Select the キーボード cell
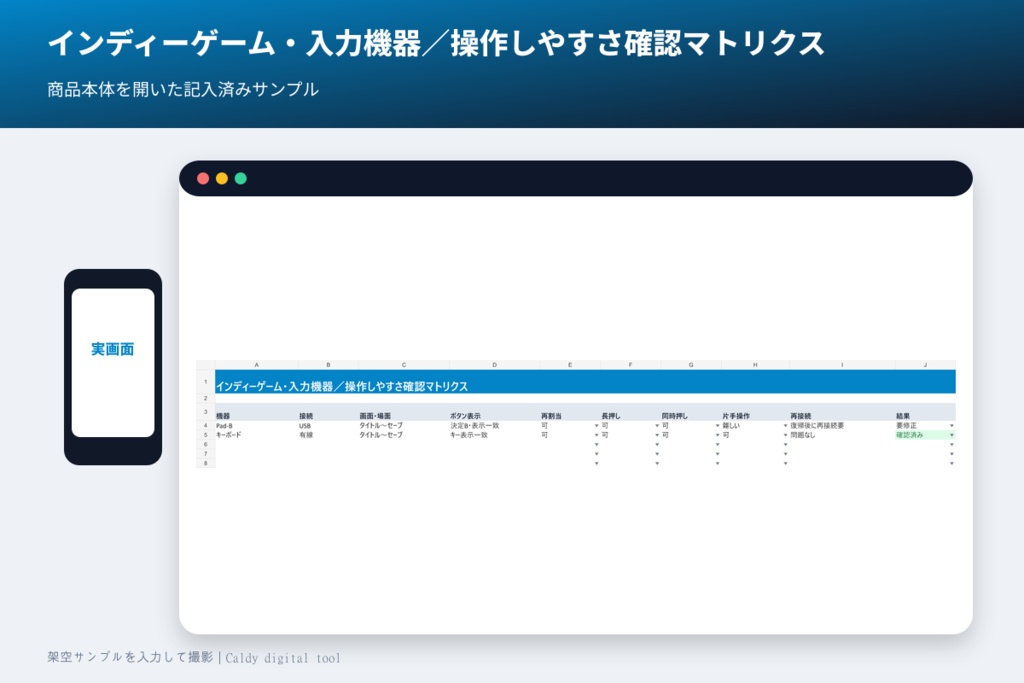Viewport: 1024px width, 683px height. (257, 435)
